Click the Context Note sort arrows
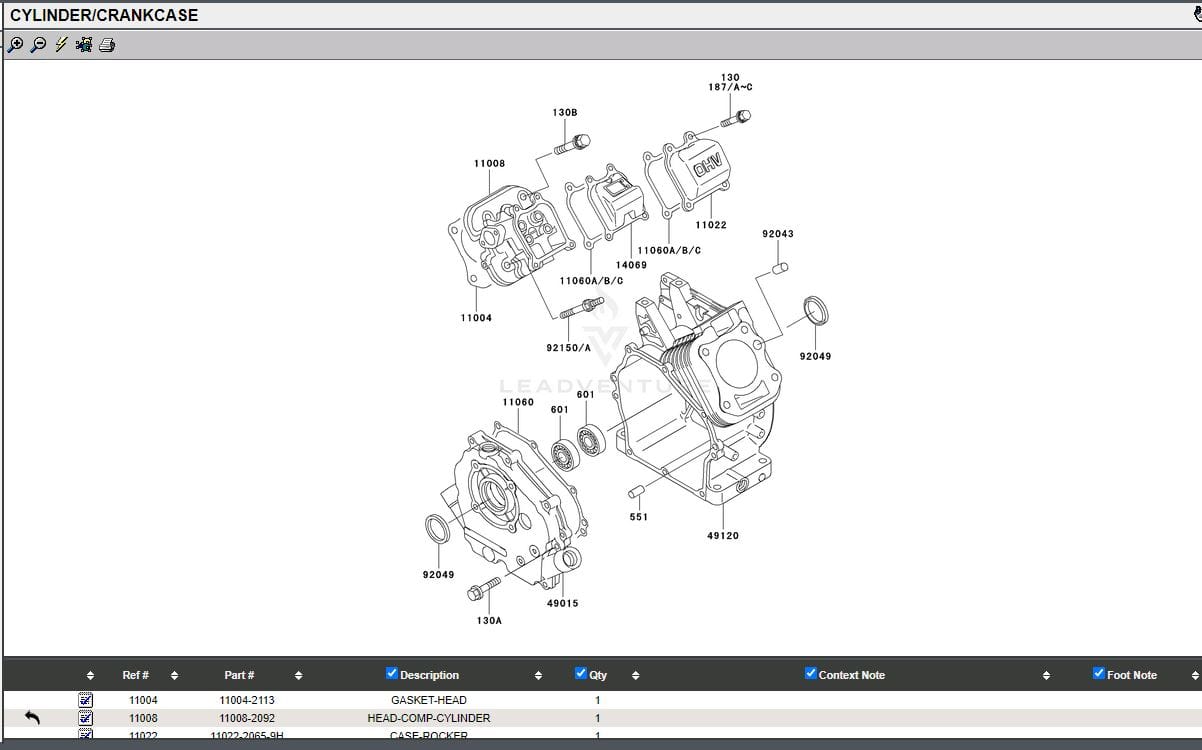 (1046, 675)
